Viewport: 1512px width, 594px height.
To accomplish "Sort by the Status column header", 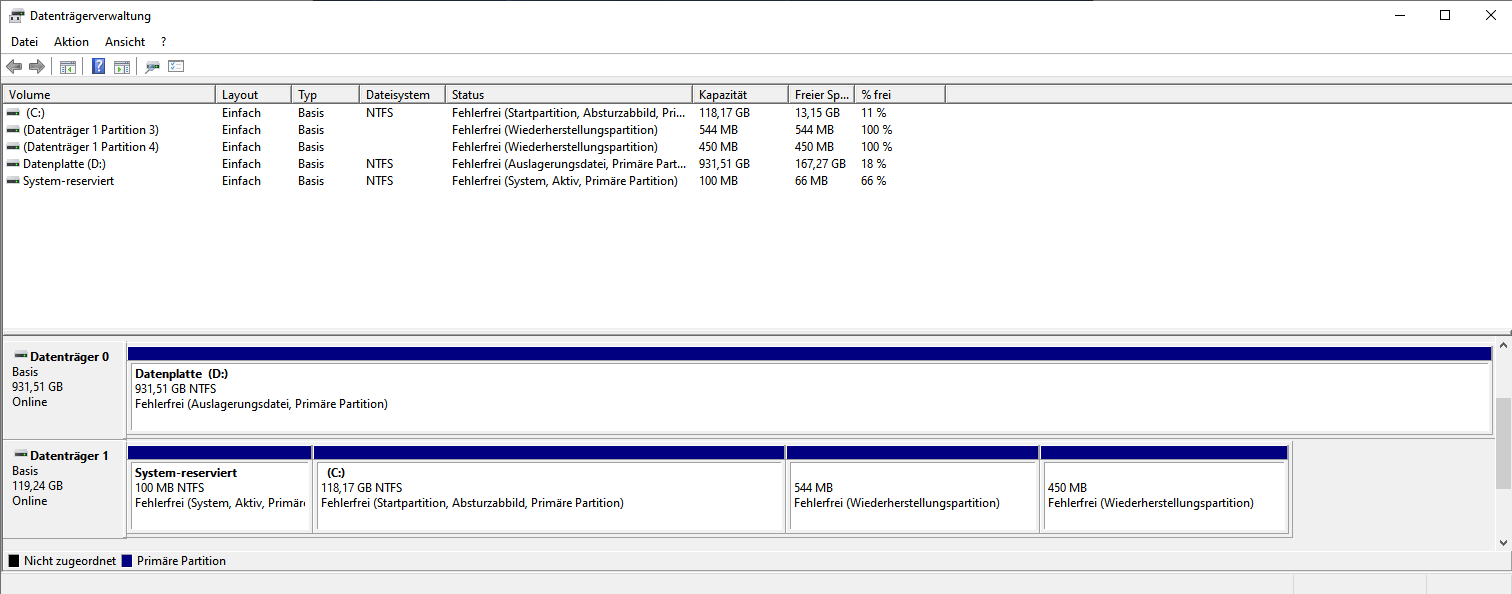I will pyautogui.click(x=569, y=95).
